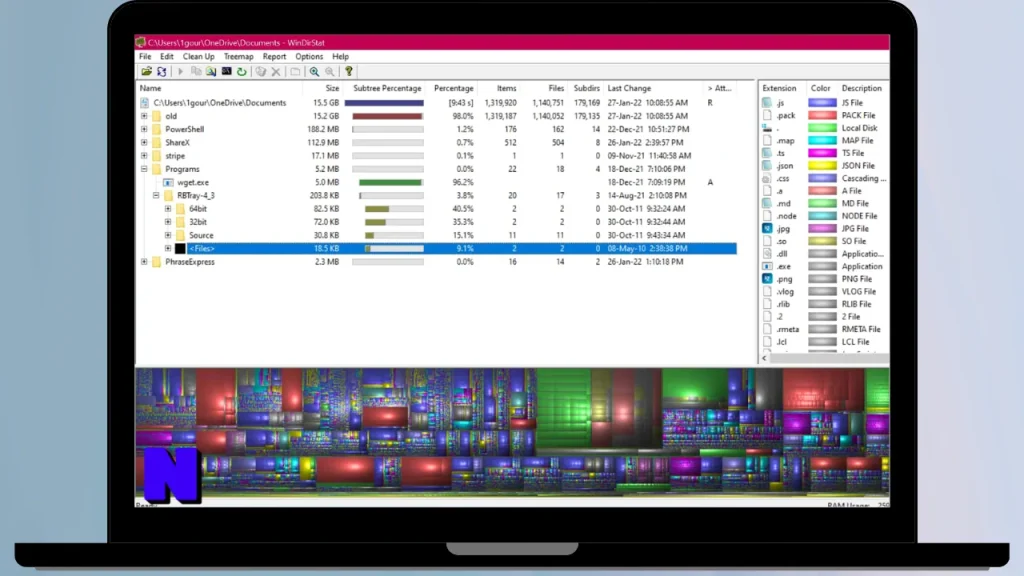Collapse the RBTray-4_3 folder node
This screenshot has width=1024, height=576.
tap(156, 195)
